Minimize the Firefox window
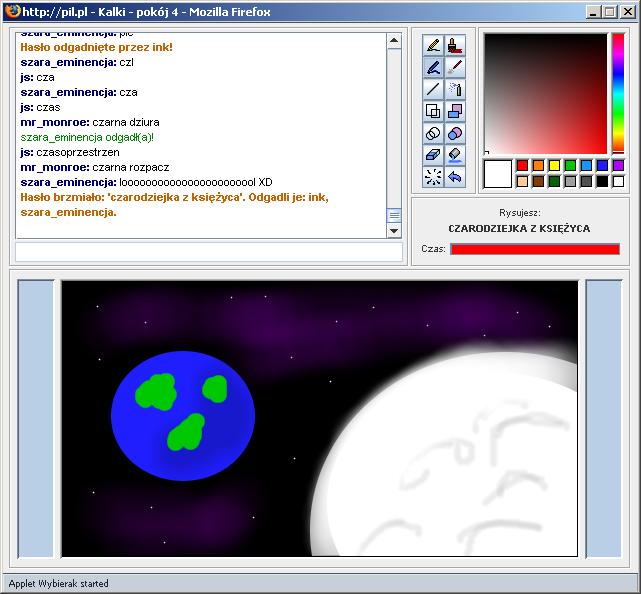 click(594, 12)
